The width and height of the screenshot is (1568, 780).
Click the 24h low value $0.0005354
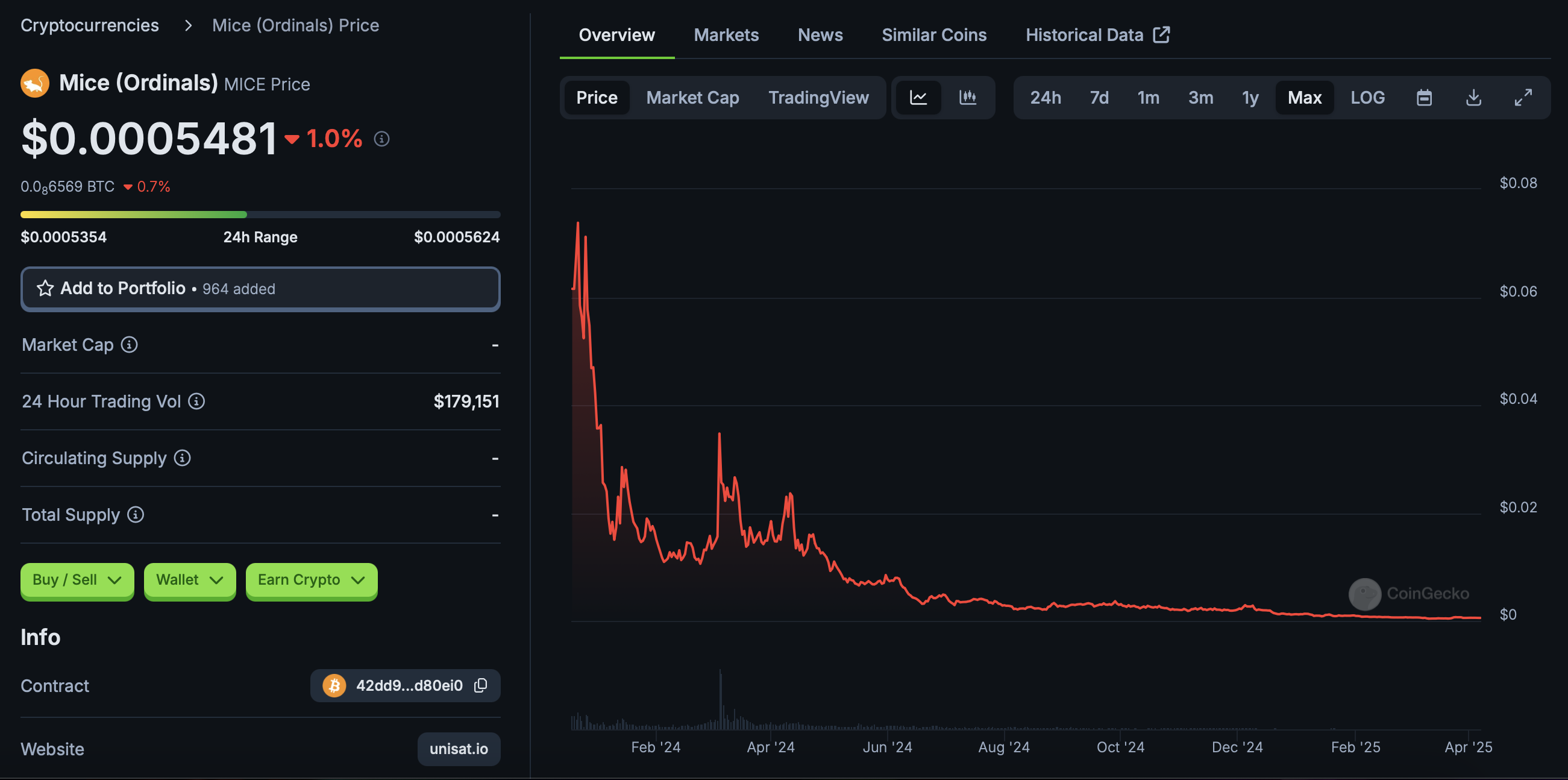63,237
